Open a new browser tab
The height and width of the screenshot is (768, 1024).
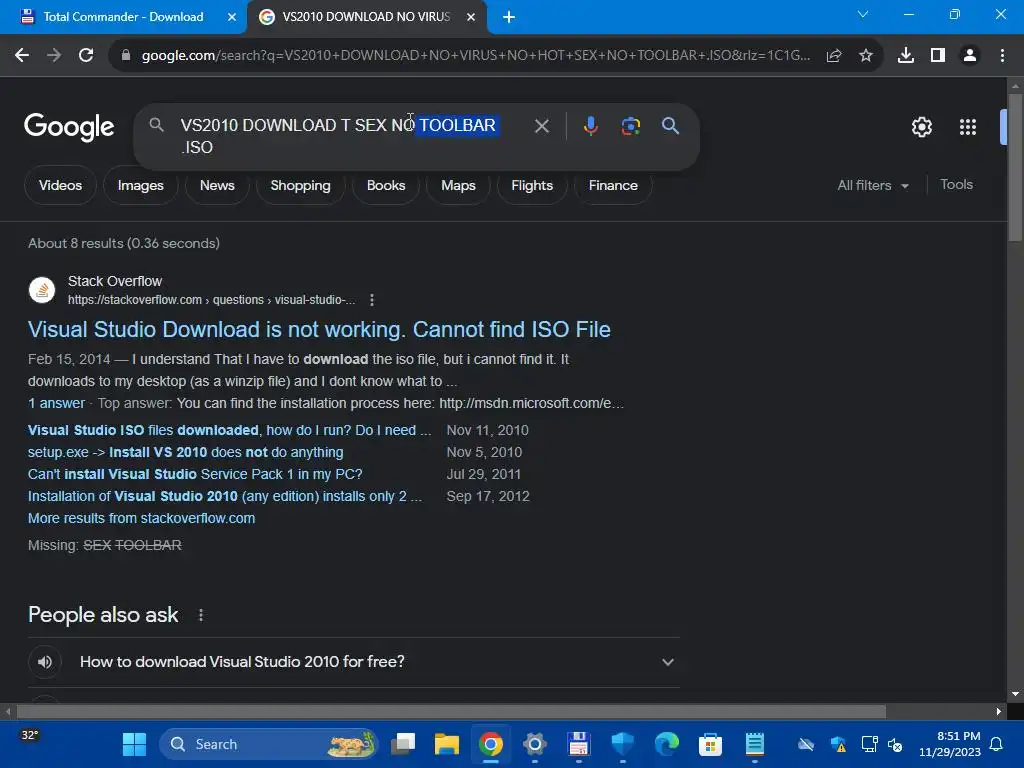click(x=509, y=17)
